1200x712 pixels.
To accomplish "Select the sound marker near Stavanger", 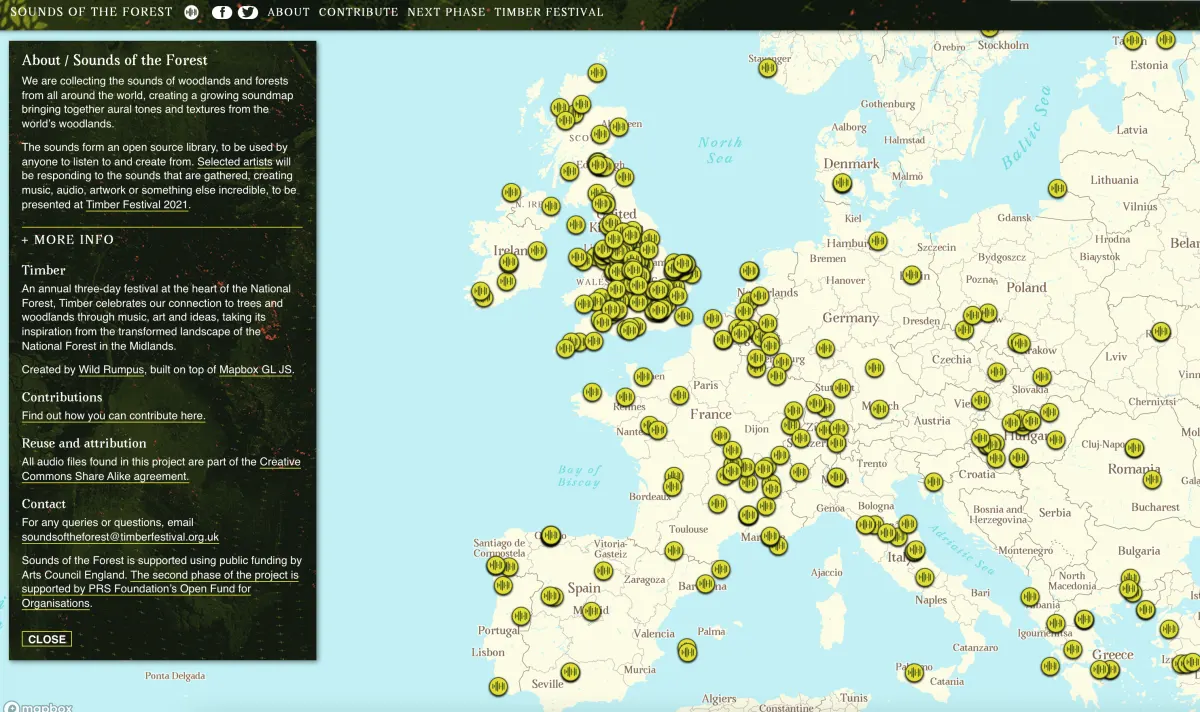I will (768, 67).
